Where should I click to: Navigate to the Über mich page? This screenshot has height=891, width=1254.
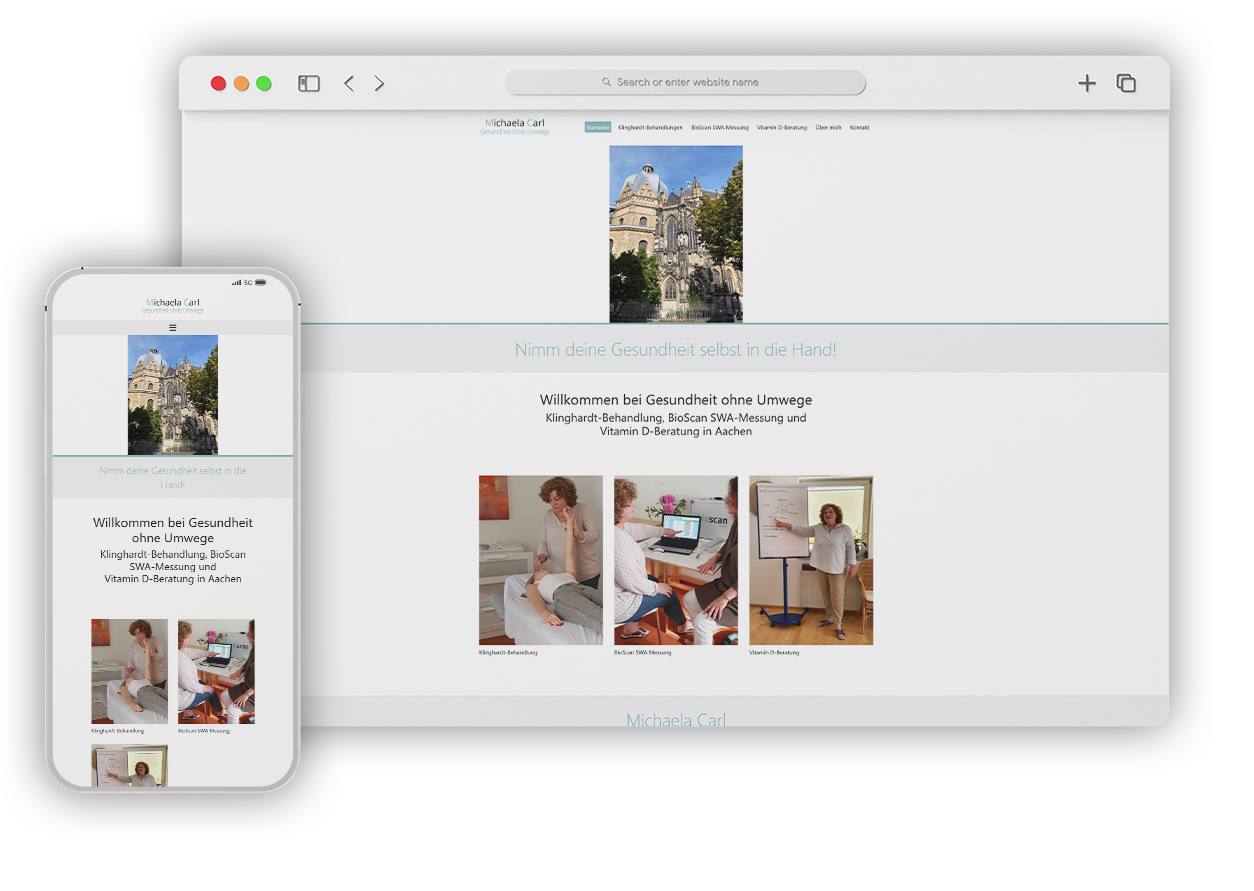click(x=828, y=128)
